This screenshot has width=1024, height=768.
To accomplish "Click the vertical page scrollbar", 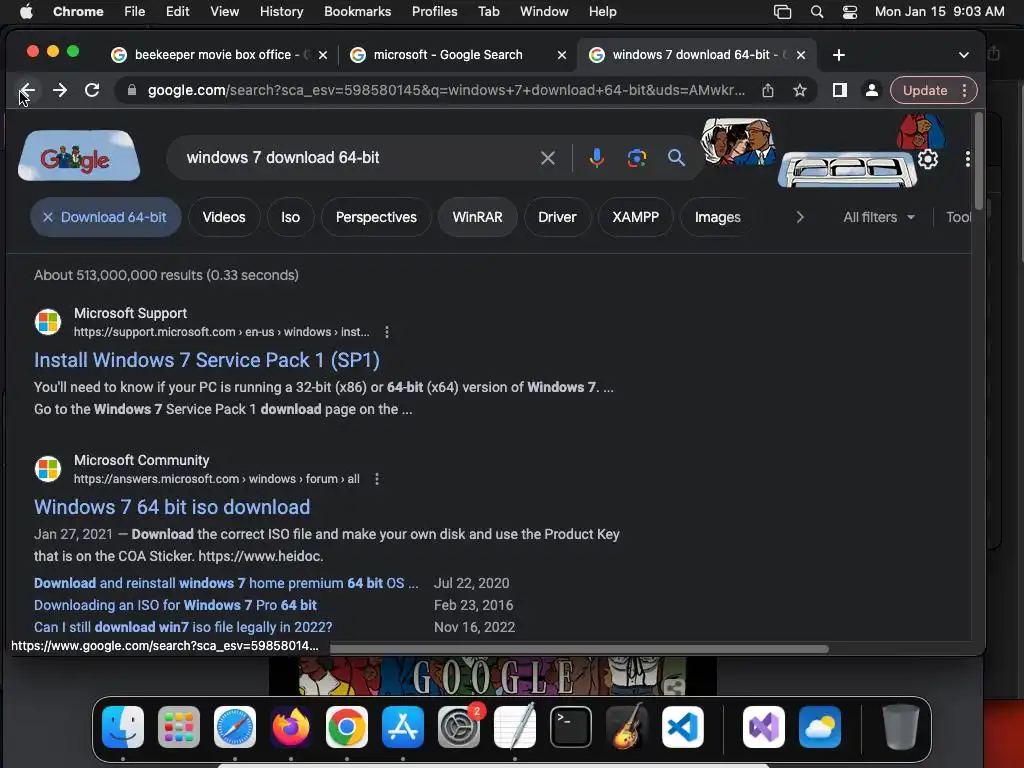I will (x=978, y=161).
